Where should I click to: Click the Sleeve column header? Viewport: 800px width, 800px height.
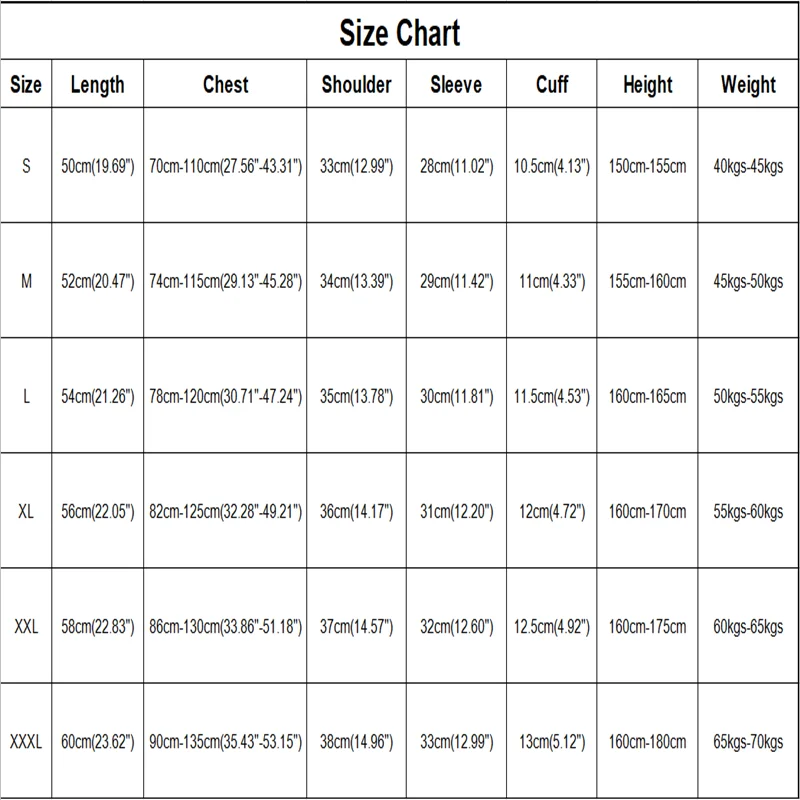tap(456, 85)
